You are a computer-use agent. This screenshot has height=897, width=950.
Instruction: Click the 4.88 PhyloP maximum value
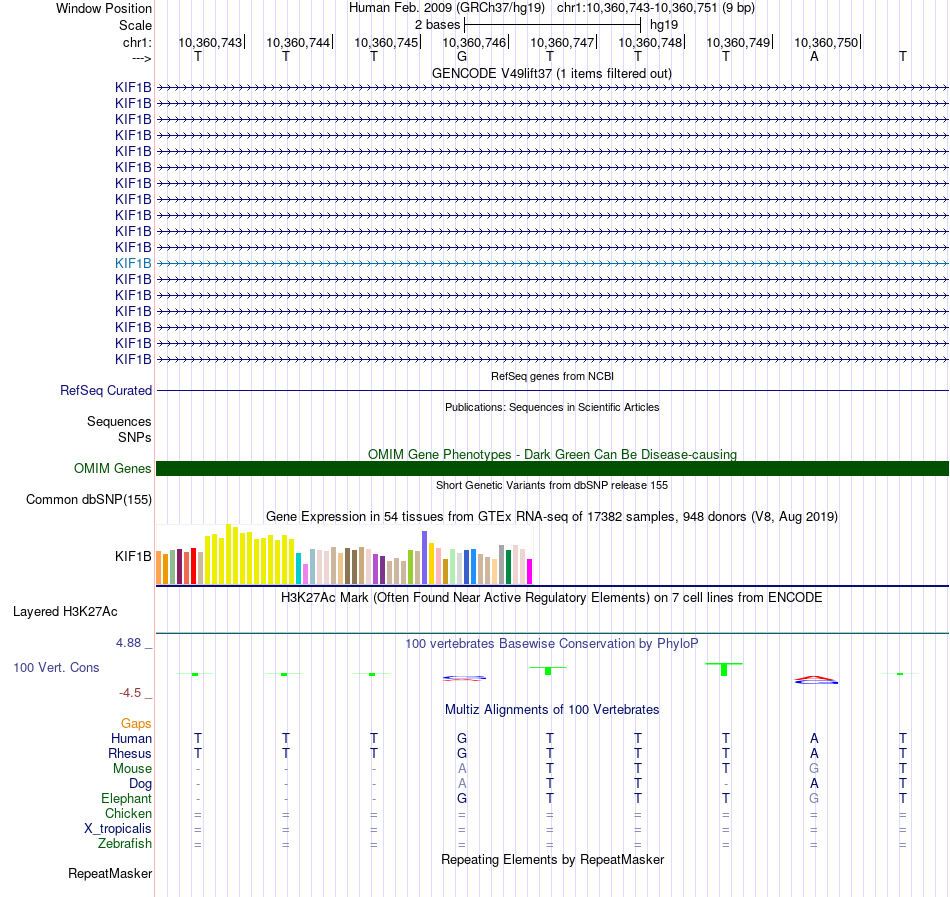click(128, 643)
